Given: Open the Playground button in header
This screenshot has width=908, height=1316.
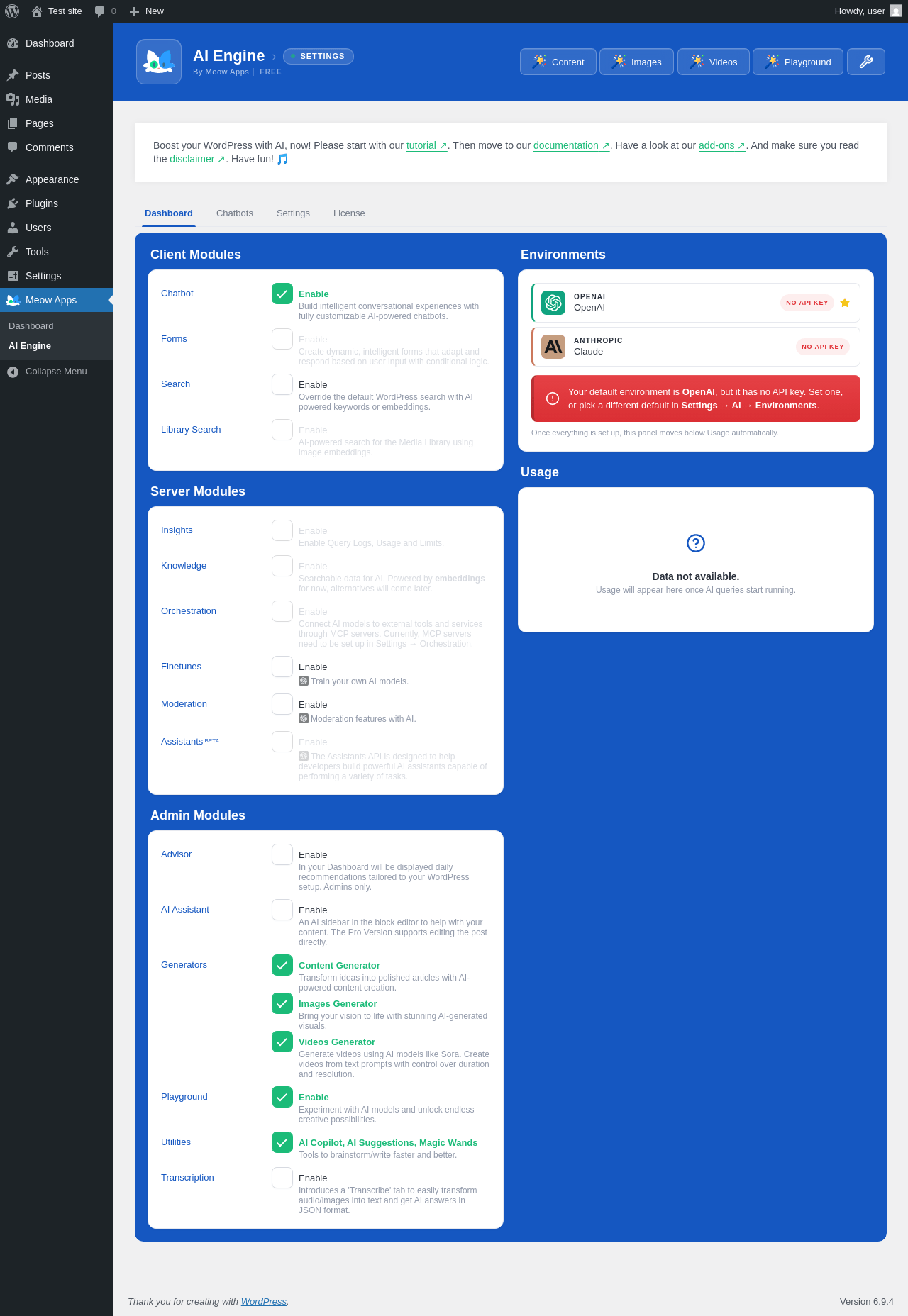Looking at the screenshot, I should (x=798, y=62).
